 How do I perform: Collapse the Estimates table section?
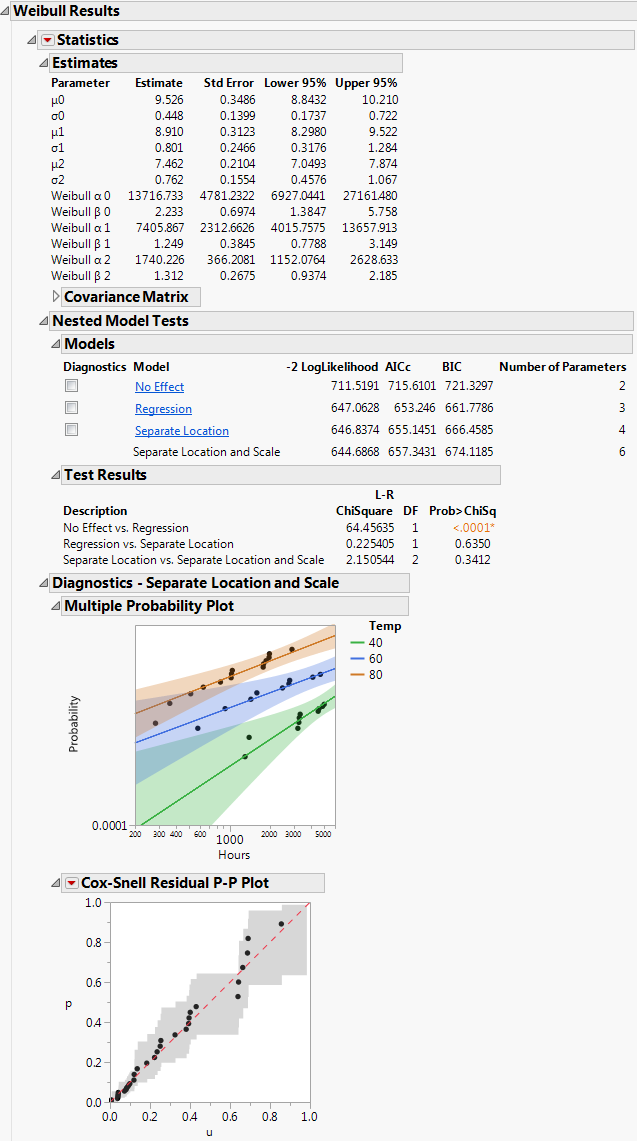pyautogui.click(x=43, y=63)
